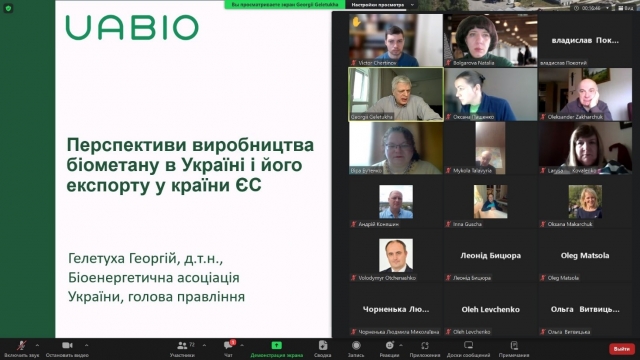This screenshot has width=640, height=360.
Task: Click the green encryption shield icon
Action: (8, 8)
